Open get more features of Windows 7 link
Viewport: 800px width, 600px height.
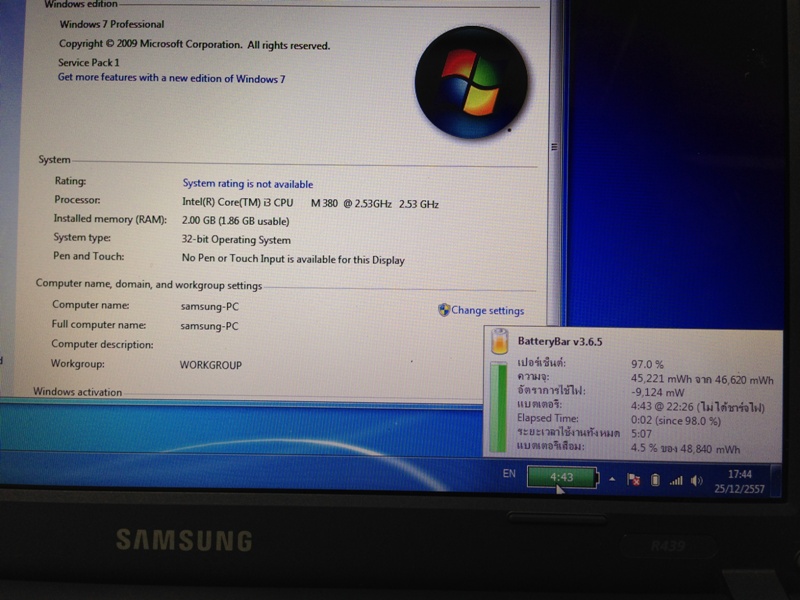pyautogui.click(x=174, y=76)
